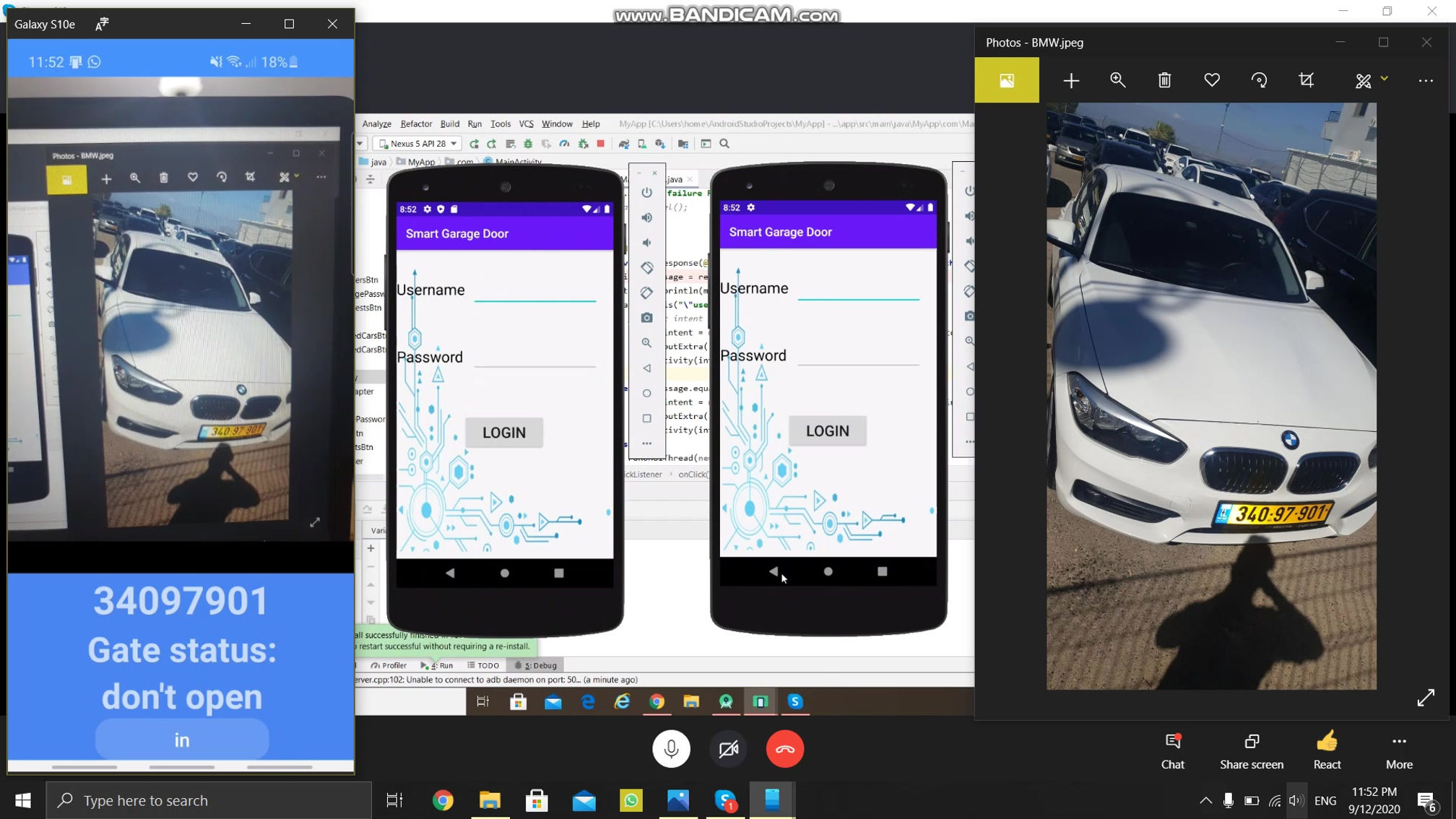1456x819 pixels.
Task: Switch to the Profiler tool window tab
Action: point(389,665)
